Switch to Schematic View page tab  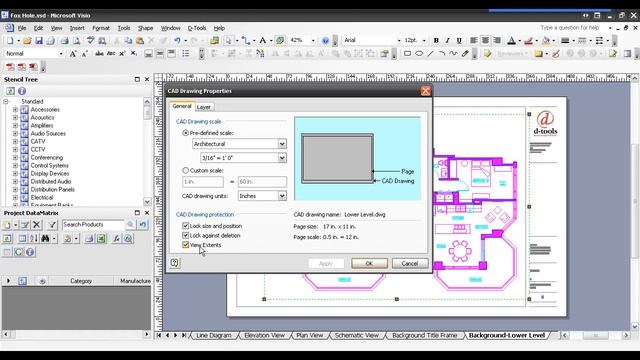coord(356,335)
